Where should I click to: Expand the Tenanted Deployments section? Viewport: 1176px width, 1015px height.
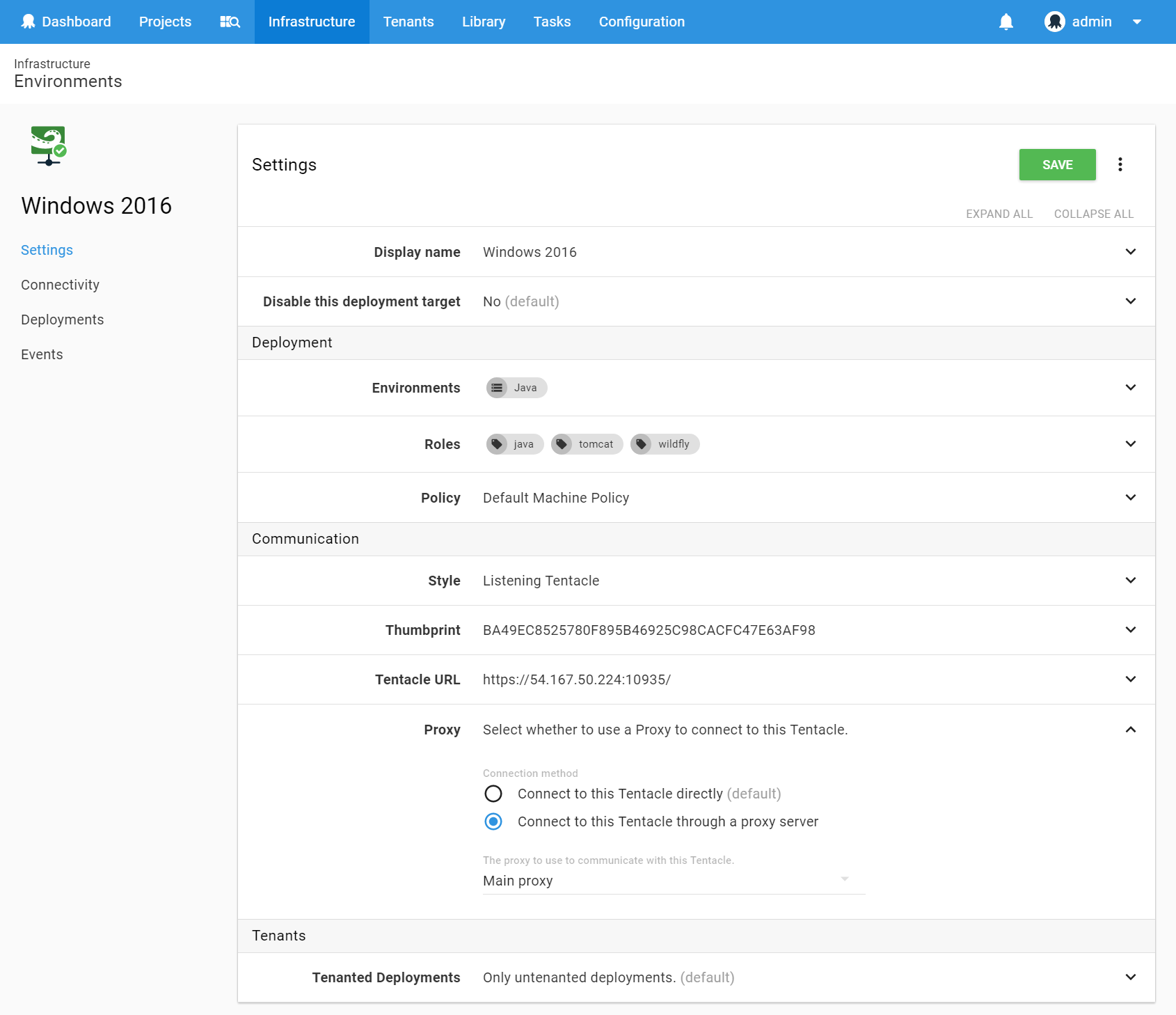pyautogui.click(x=1131, y=977)
